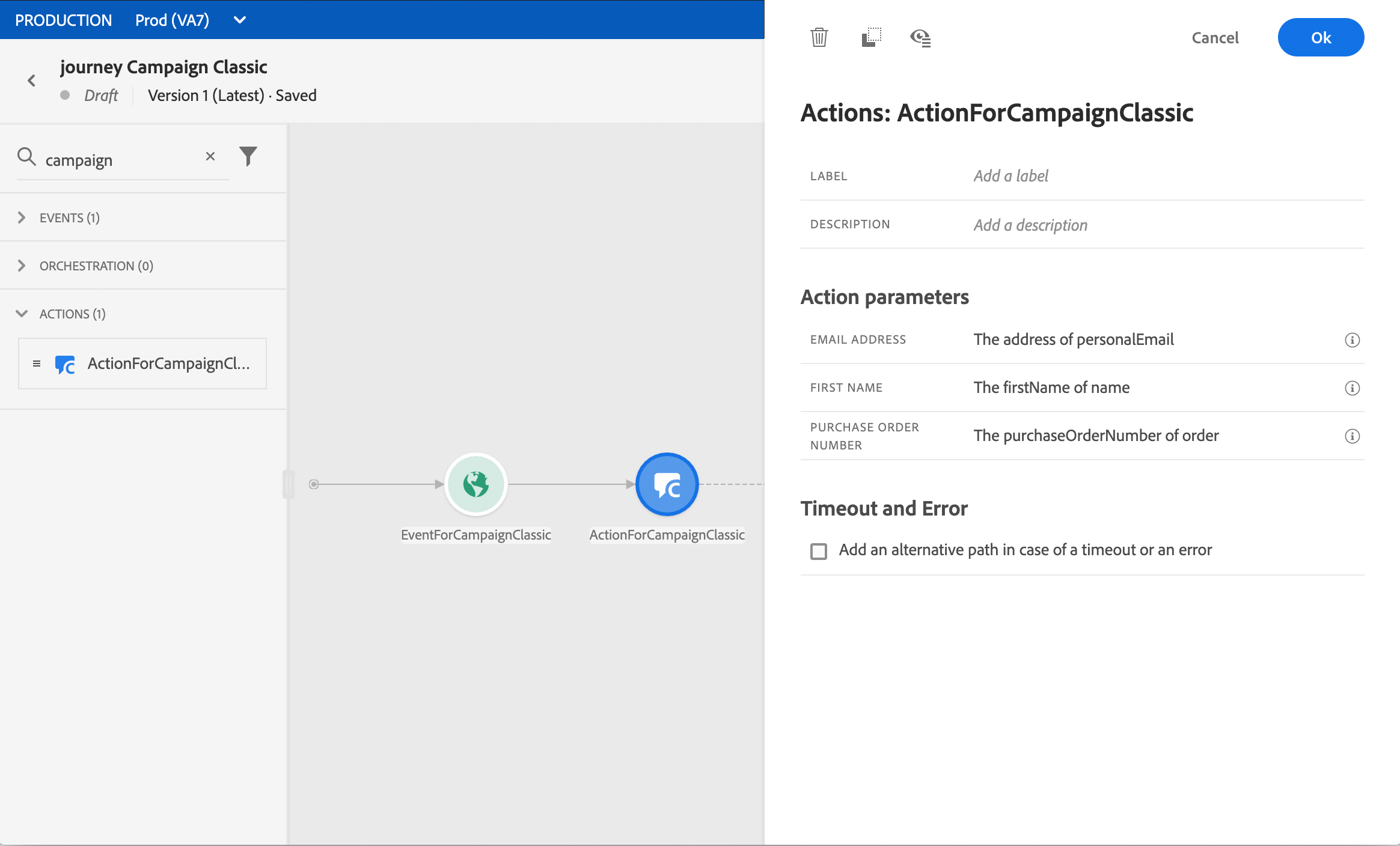Collapse the Actions (1) section
The height and width of the screenshot is (846, 1400).
point(22,314)
